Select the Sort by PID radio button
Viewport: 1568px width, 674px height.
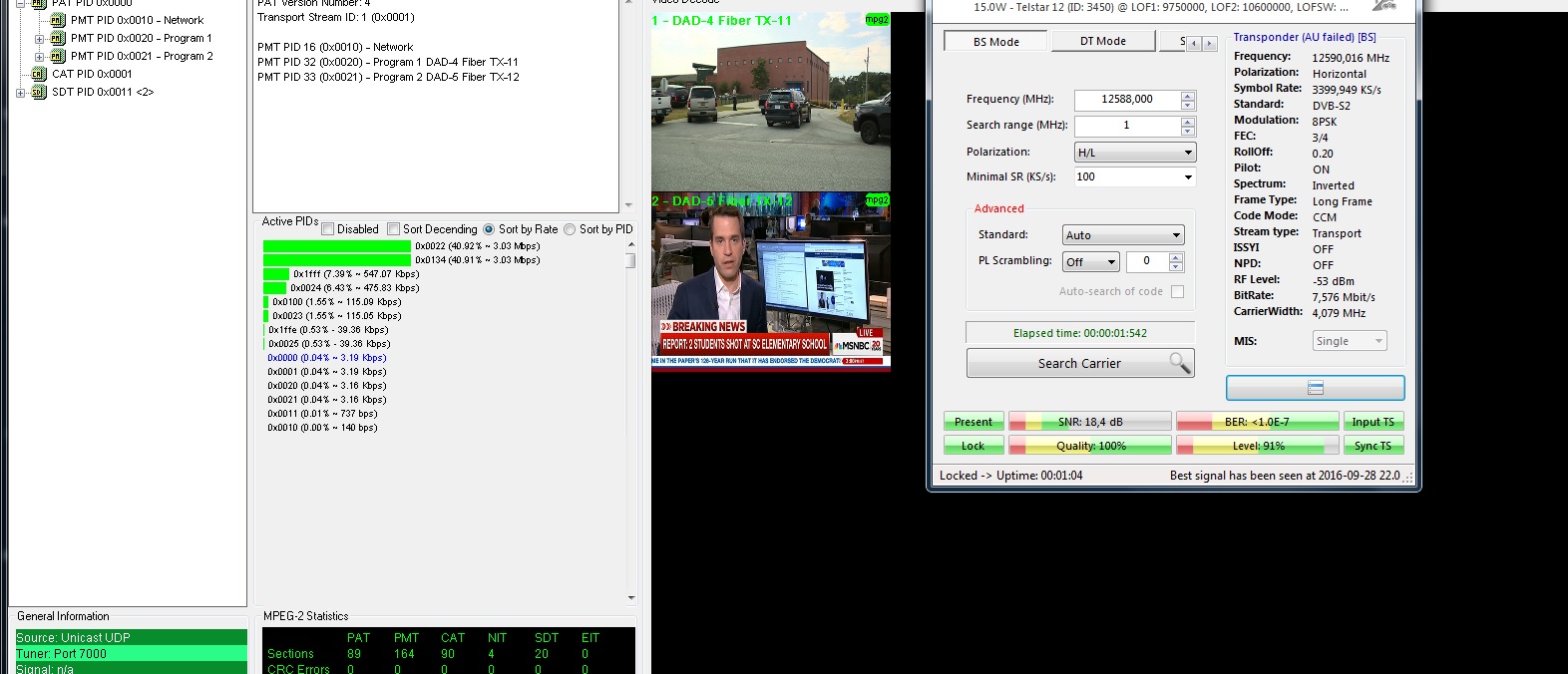pos(570,229)
